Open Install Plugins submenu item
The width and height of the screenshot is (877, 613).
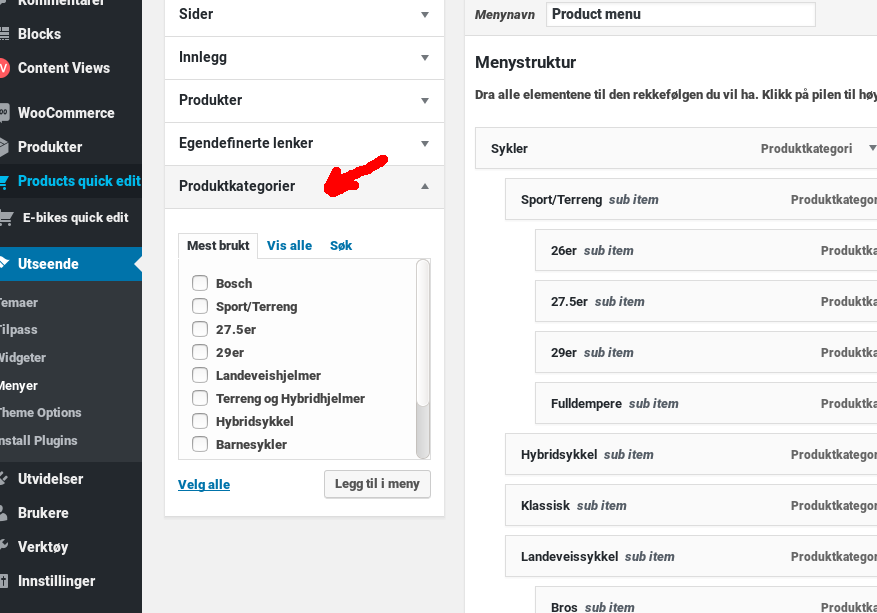pos(38,441)
